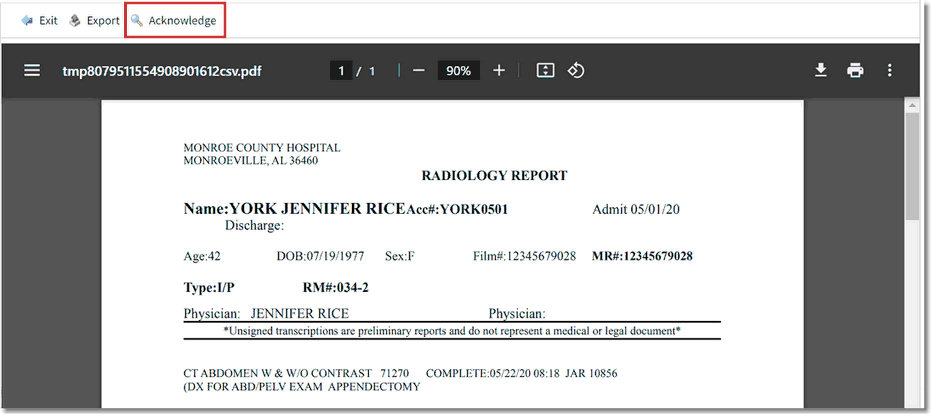Click the unsigned transcriptions disclaimer line
932x416 pixels.
[x=452, y=330]
